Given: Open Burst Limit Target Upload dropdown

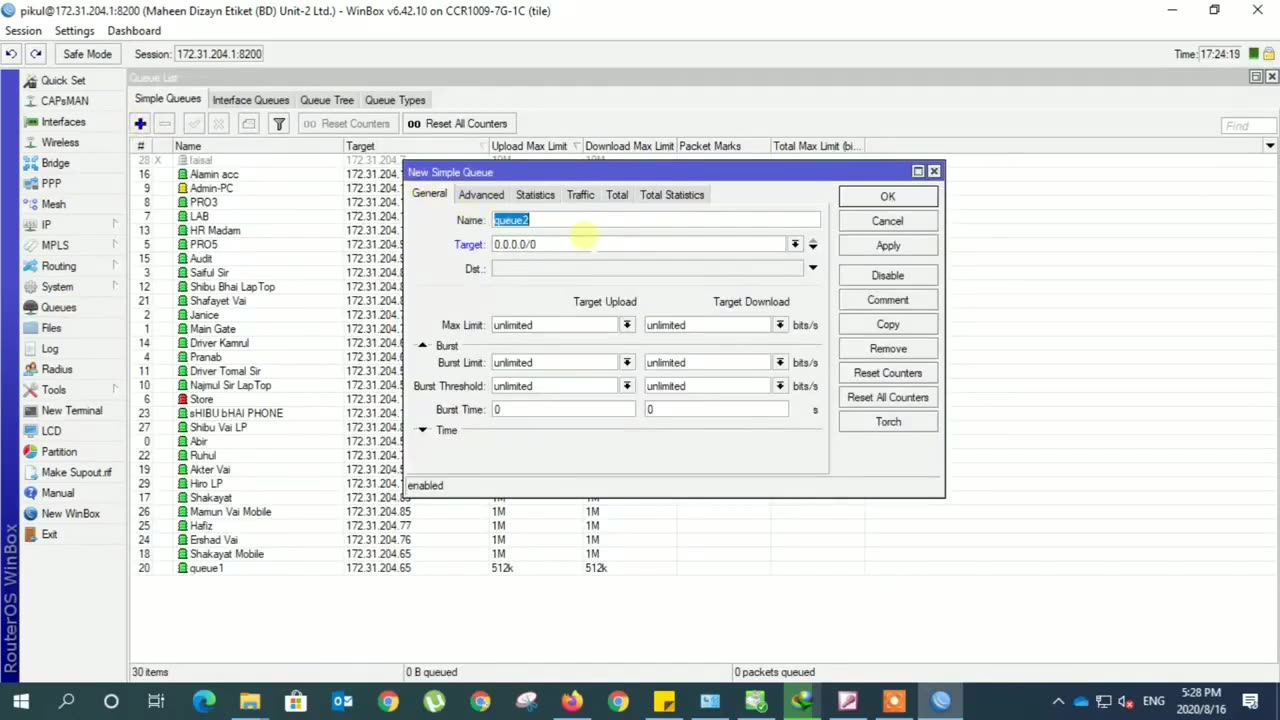Looking at the screenshot, I should point(627,362).
